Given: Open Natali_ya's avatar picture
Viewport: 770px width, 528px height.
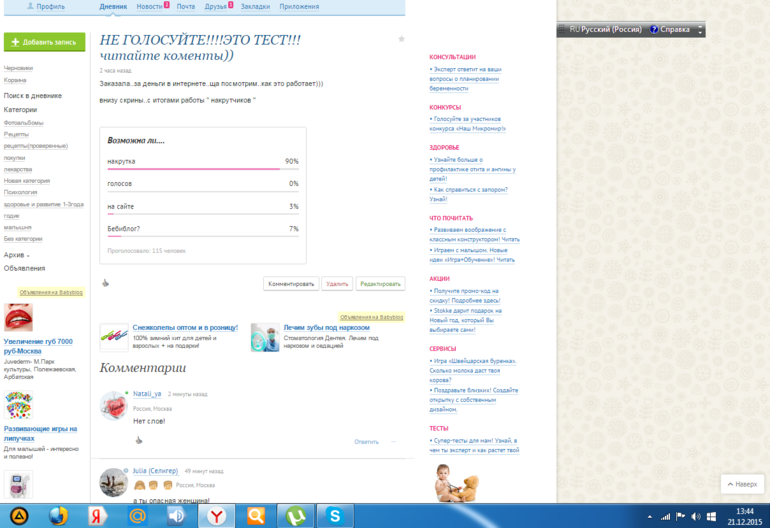Looking at the screenshot, I should 113,406.
